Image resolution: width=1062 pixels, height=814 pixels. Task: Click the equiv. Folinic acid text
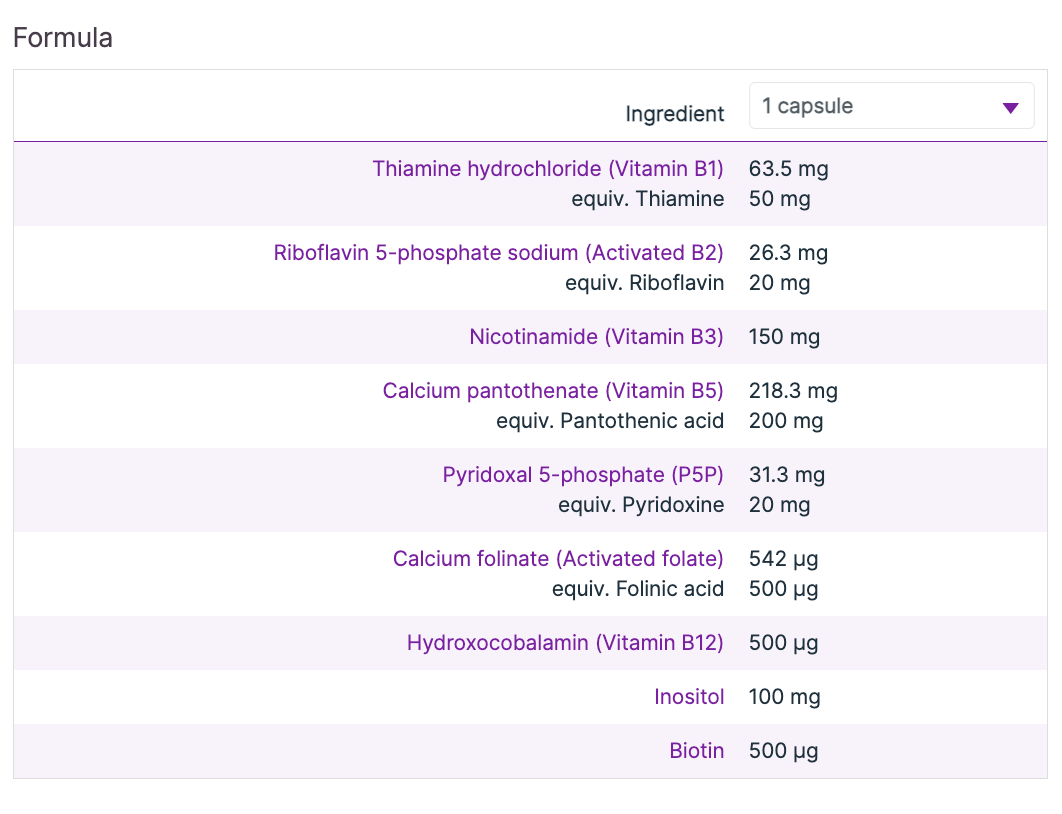[x=637, y=589]
